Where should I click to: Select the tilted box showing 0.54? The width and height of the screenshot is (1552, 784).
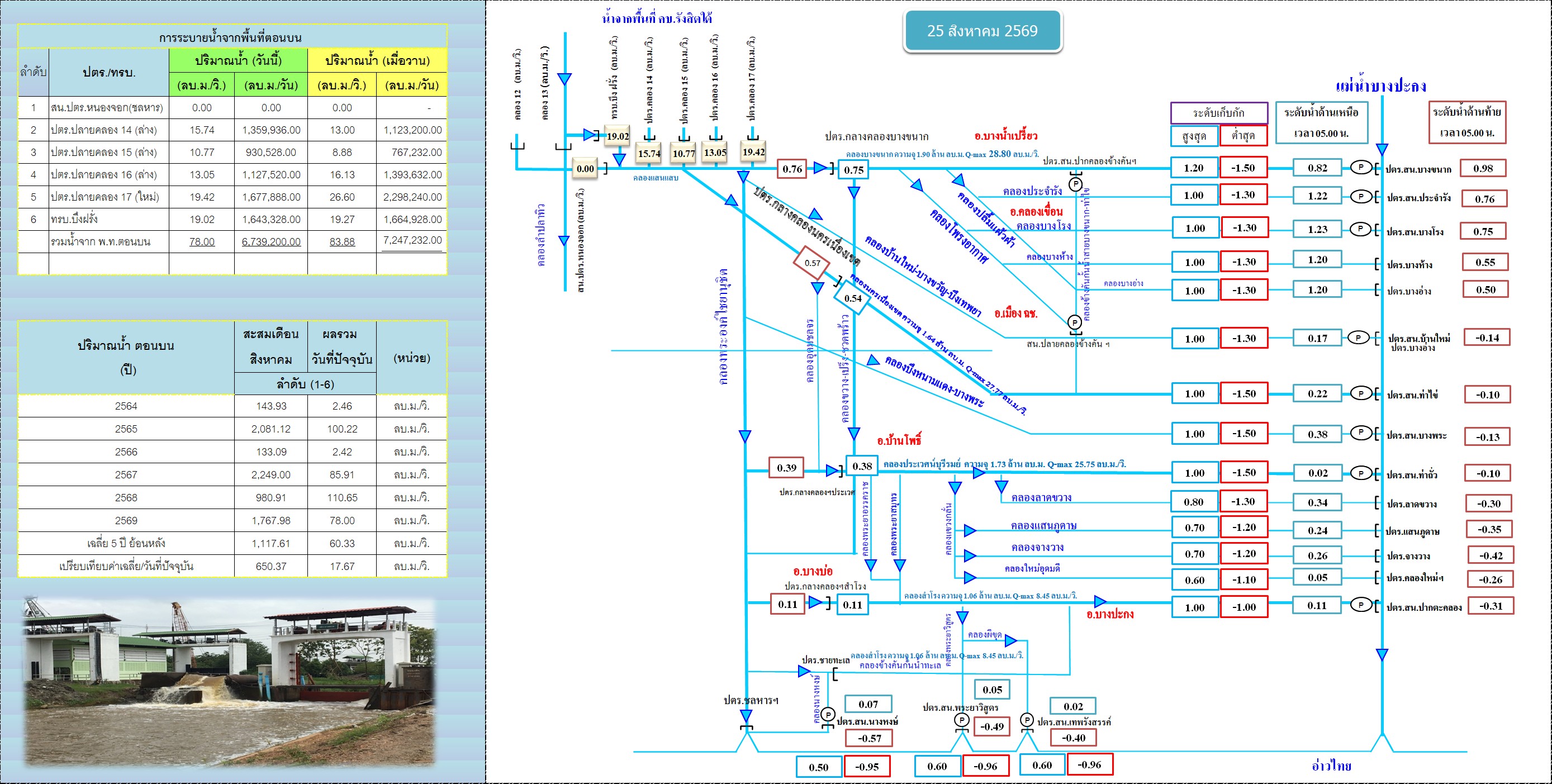point(852,298)
